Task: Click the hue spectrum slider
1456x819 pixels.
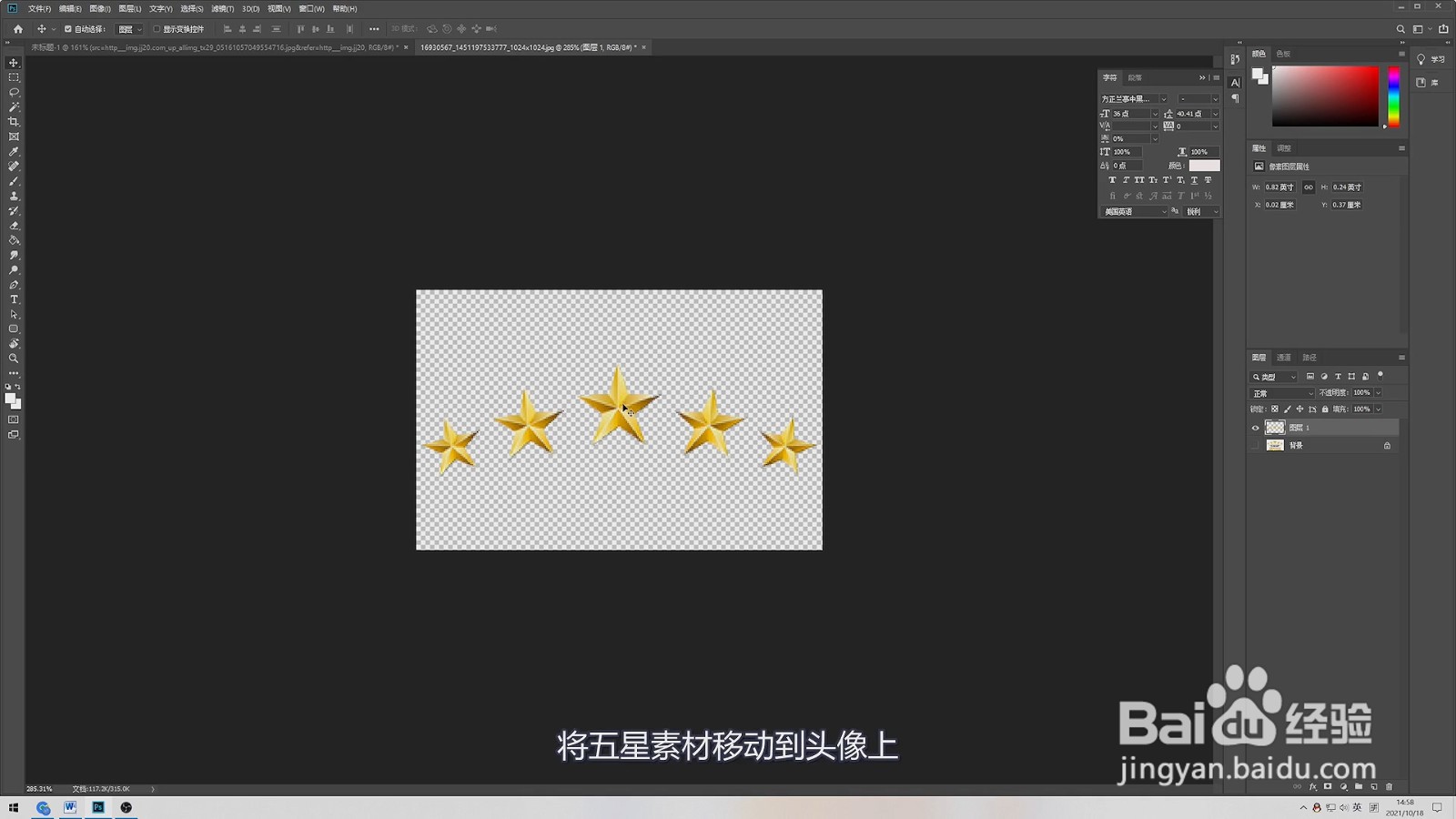Action: coord(1393,96)
